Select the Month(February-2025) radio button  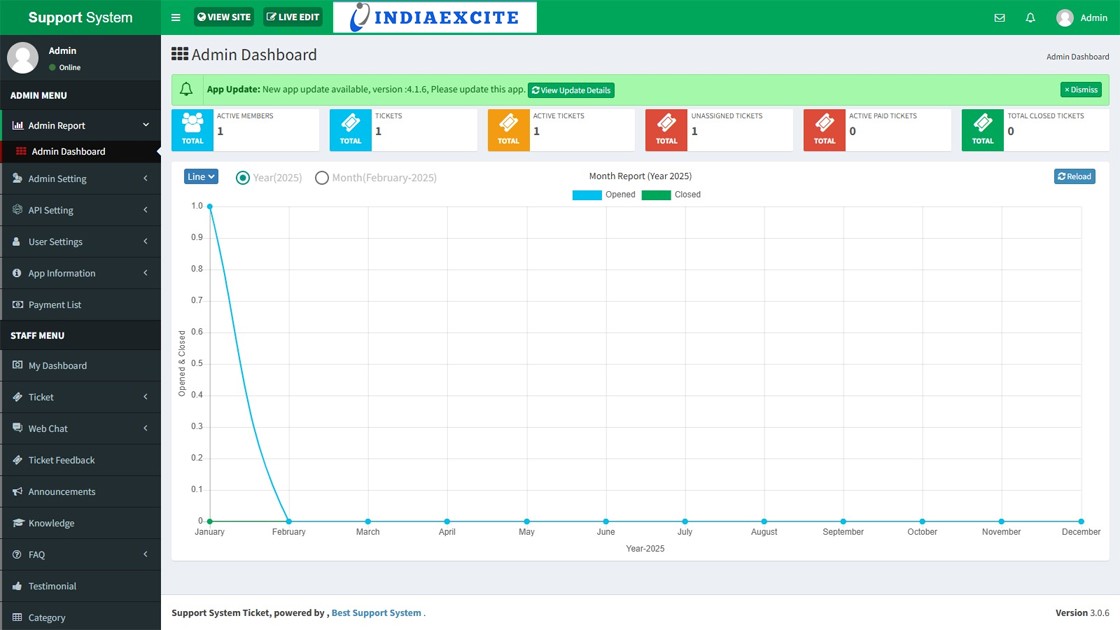(322, 177)
